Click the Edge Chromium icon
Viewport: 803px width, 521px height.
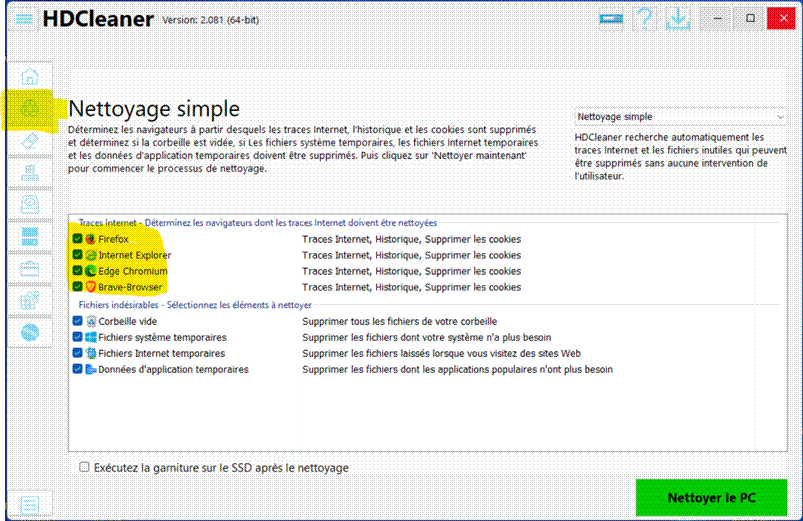[x=91, y=270]
